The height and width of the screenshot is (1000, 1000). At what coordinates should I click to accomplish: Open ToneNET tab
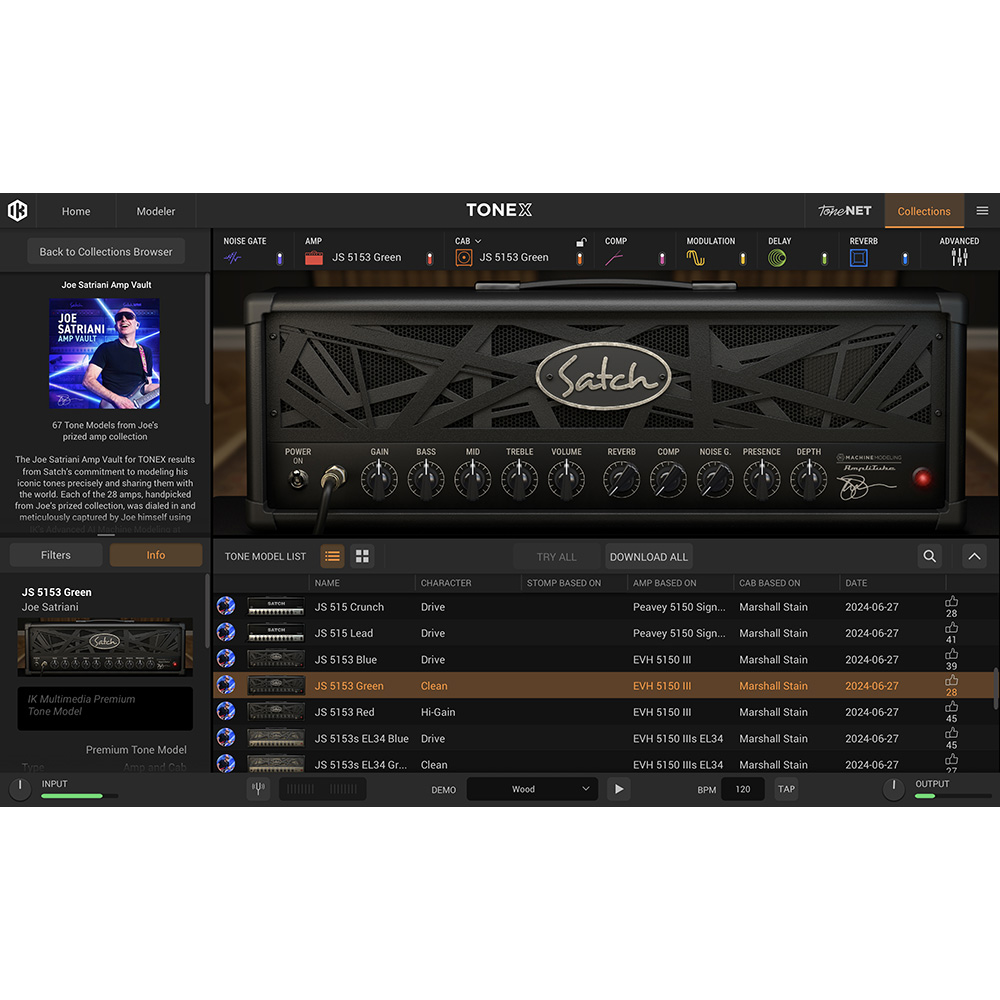(x=844, y=210)
